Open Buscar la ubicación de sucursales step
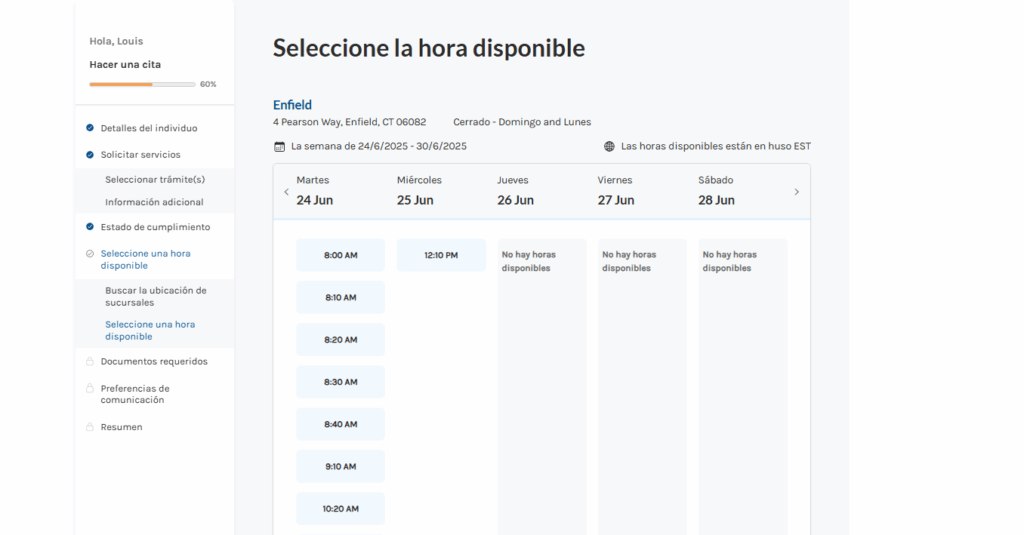This screenshot has width=1024, height=535. click(155, 297)
